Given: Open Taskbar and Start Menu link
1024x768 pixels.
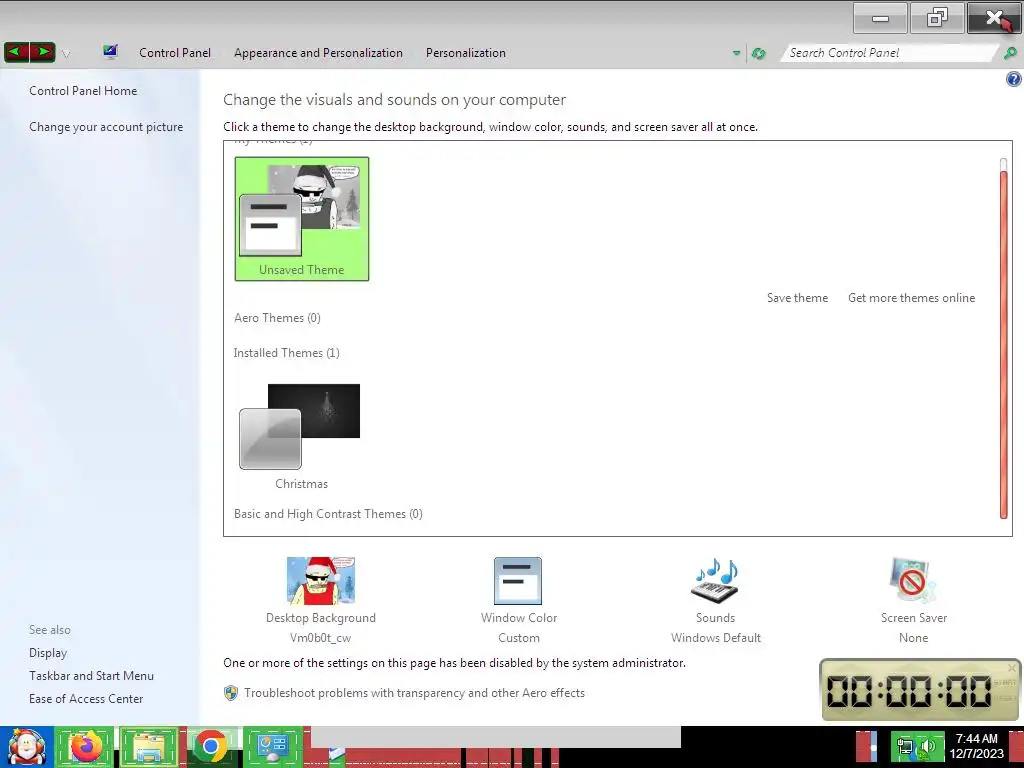Looking at the screenshot, I should tap(91, 676).
